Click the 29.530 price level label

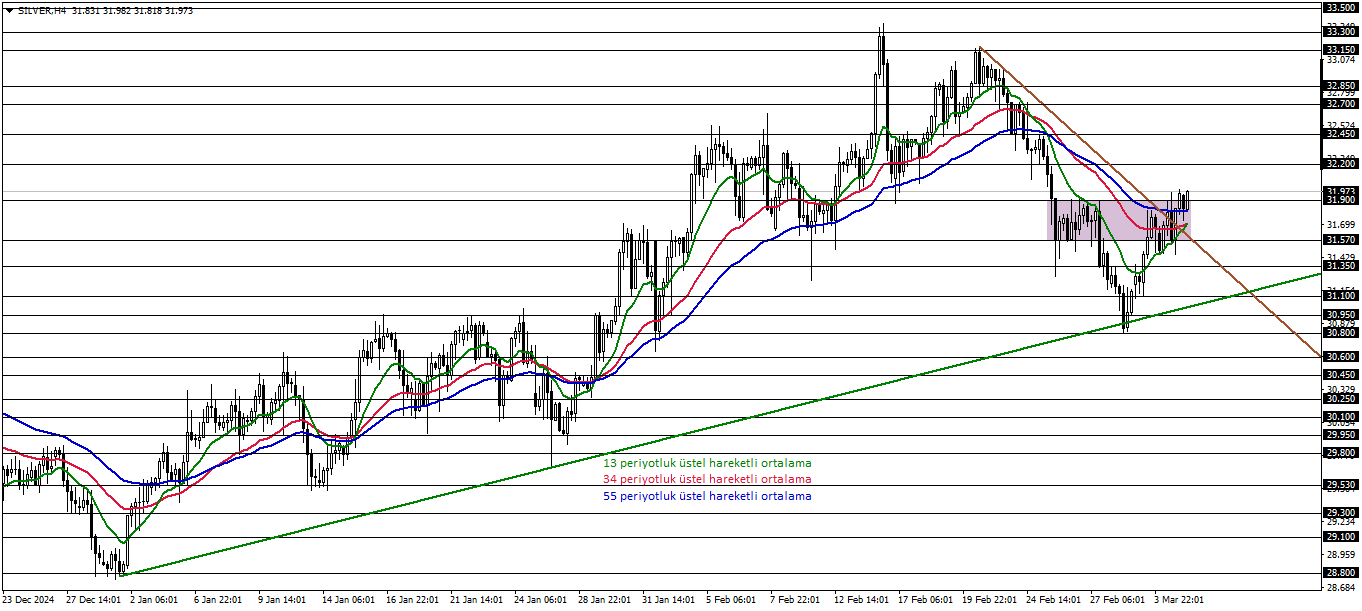[1340, 486]
